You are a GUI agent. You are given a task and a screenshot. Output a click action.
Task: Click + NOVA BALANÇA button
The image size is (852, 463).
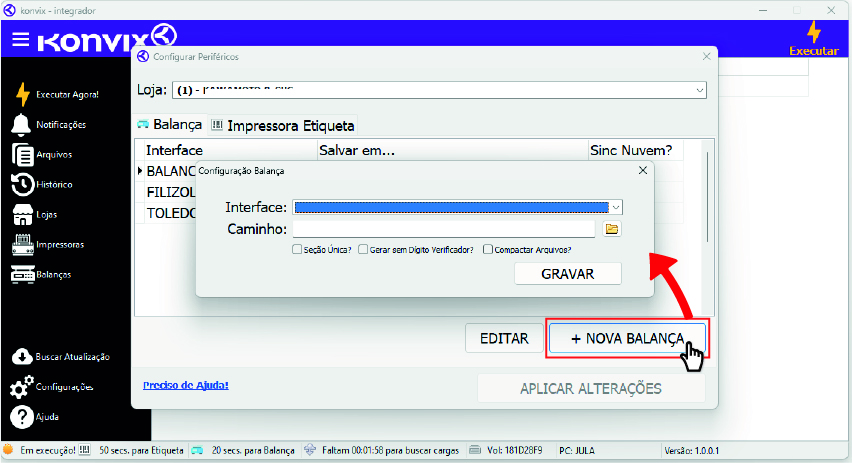(x=627, y=339)
